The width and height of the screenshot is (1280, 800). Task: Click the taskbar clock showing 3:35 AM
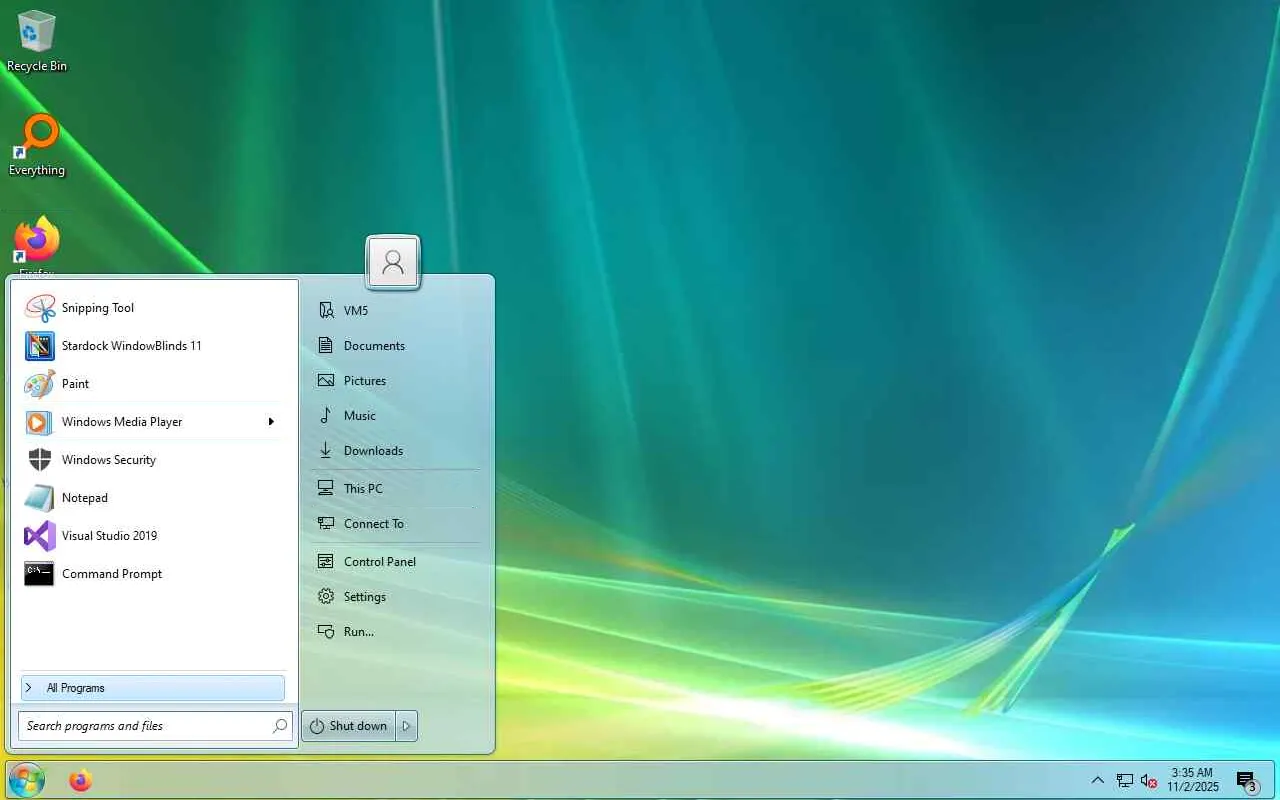[x=1193, y=780]
